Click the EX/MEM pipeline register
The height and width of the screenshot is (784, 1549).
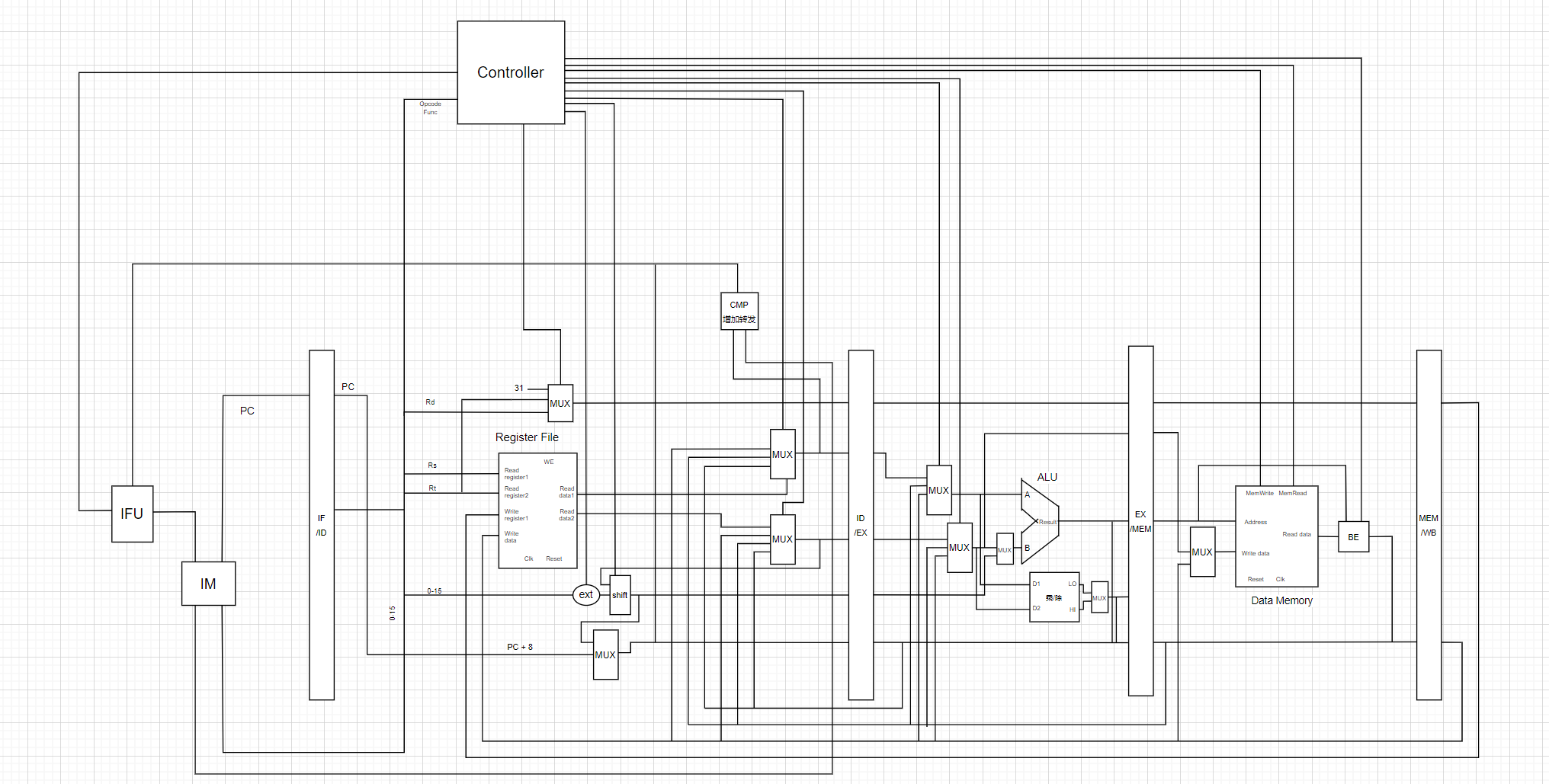tap(1140, 521)
